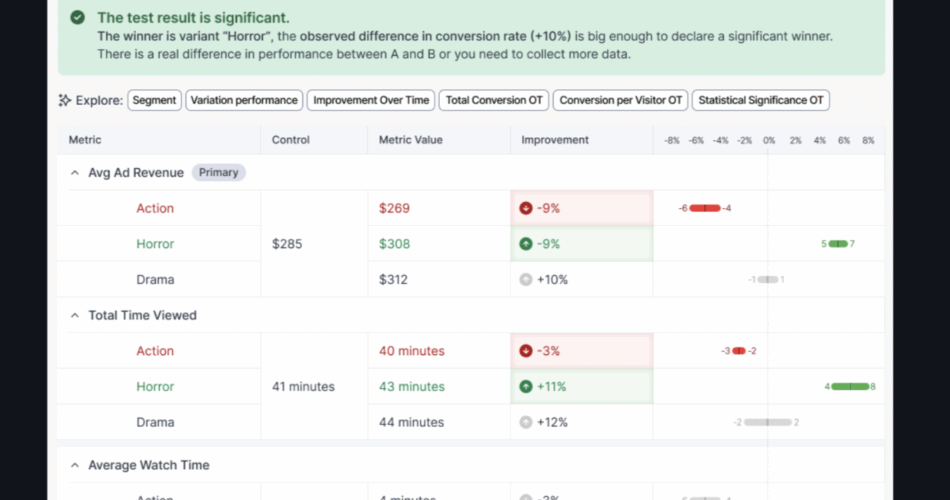This screenshot has height=500, width=950.
Task: Collapse the Average Watch Time section
Action: pos(74,466)
